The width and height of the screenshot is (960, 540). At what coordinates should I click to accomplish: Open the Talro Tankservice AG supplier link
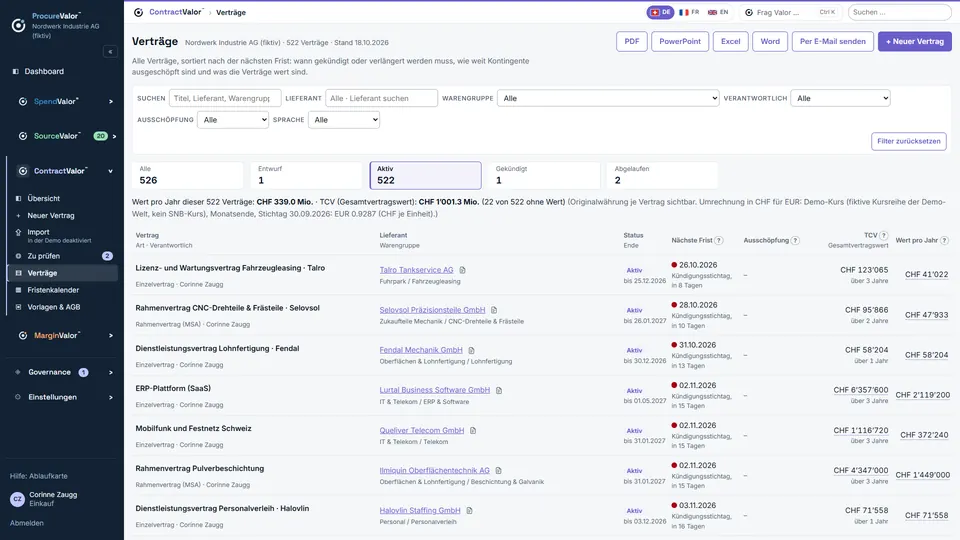(416, 270)
